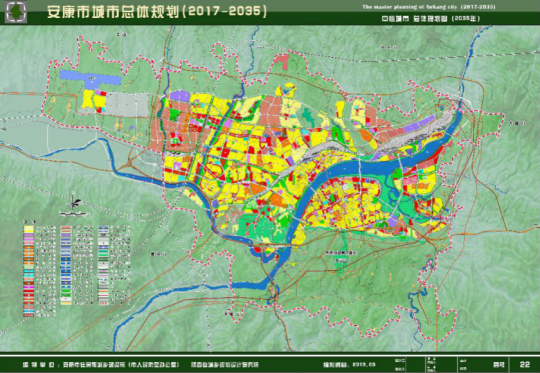
Task: Click the red-pink block at northern boundary
Action: 283,61
